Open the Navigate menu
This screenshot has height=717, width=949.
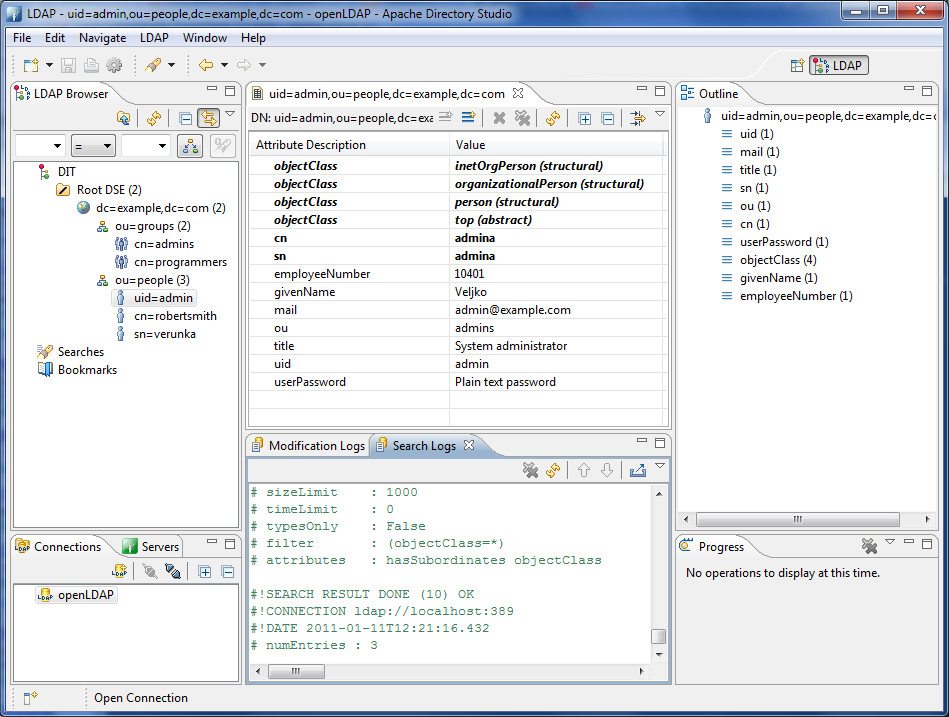click(102, 38)
